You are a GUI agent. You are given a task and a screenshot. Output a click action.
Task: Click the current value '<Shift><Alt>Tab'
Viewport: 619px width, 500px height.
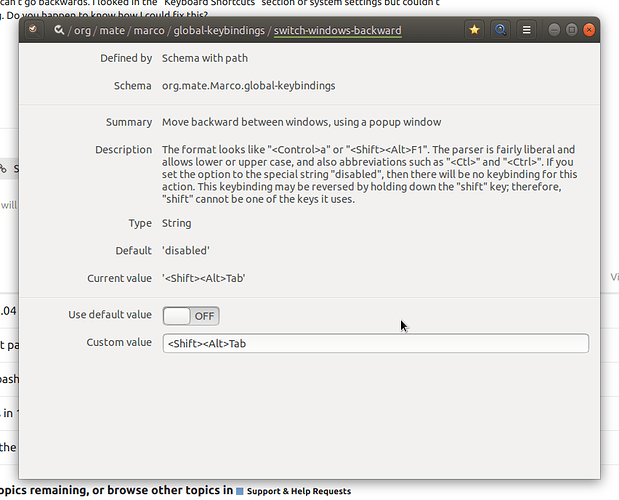point(203,279)
